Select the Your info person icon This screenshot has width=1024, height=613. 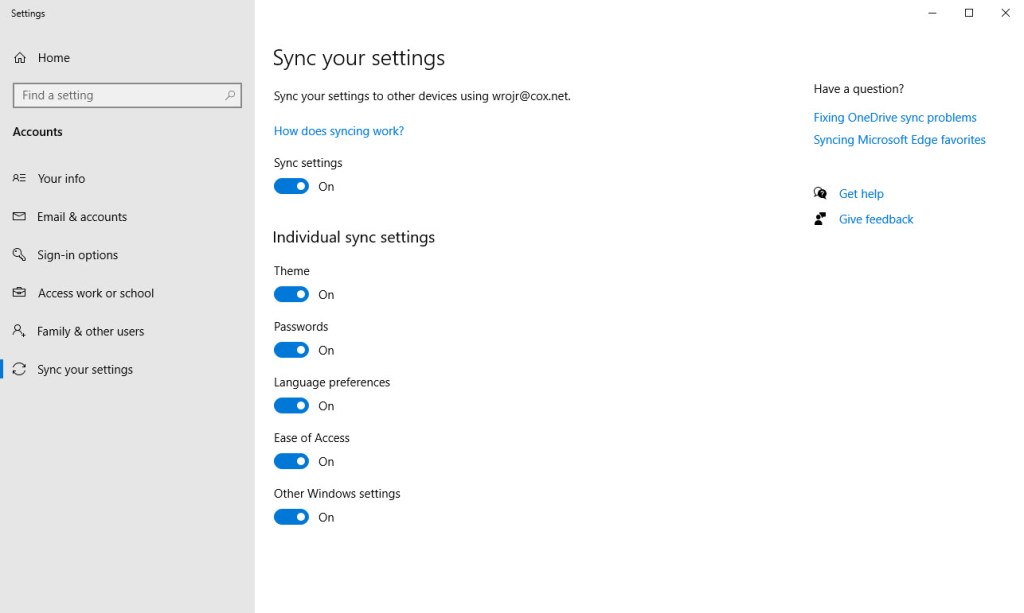click(x=20, y=178)
